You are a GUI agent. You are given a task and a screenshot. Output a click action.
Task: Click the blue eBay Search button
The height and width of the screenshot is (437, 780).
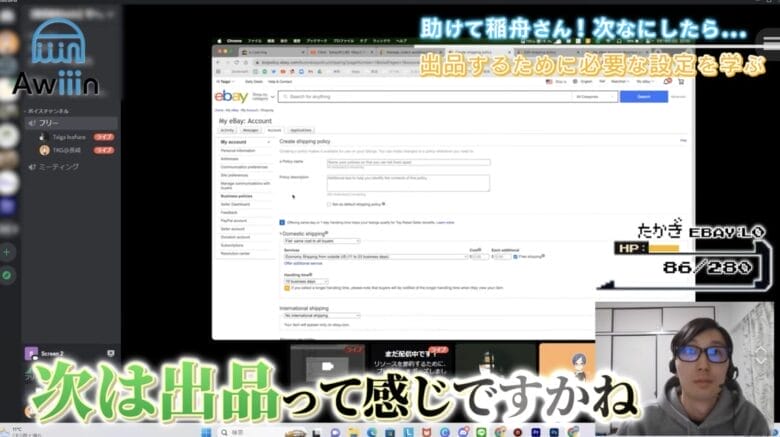point(644,97)
